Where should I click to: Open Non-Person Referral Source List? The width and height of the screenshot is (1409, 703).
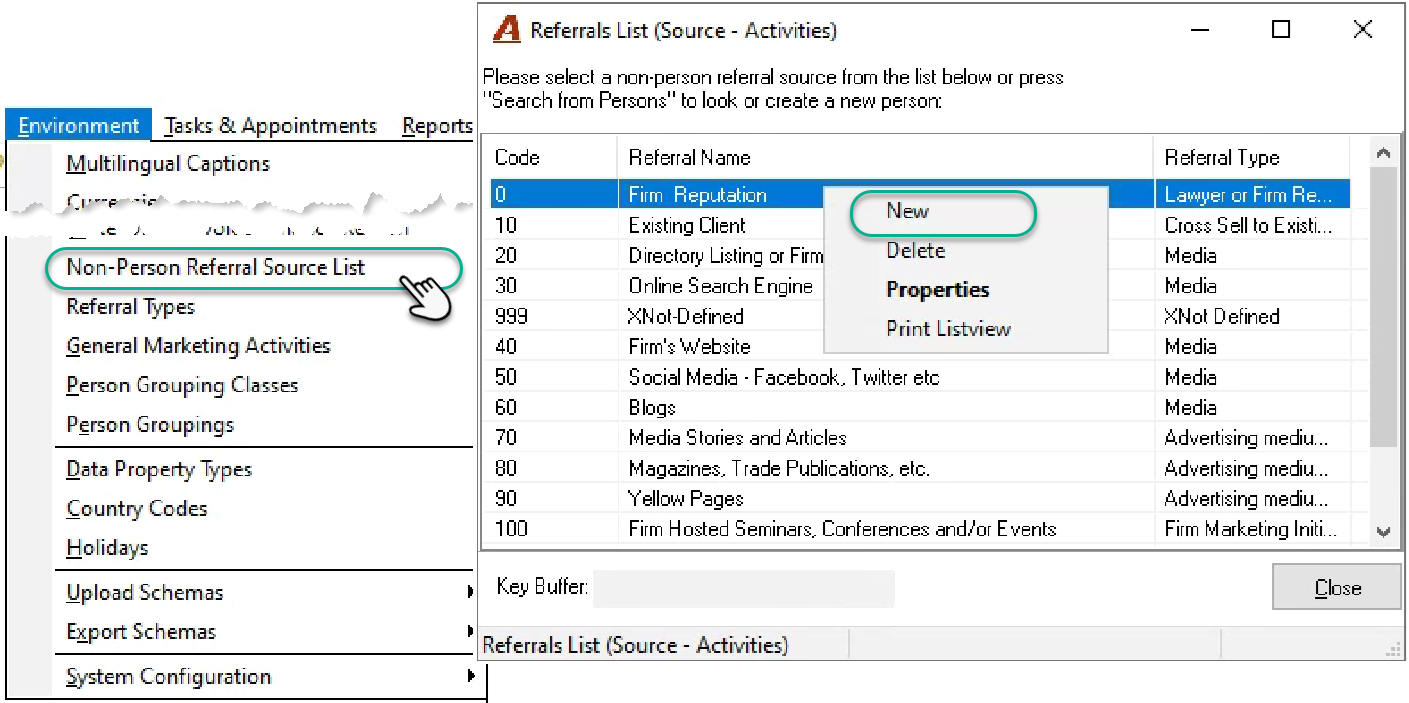[x=216, y=268]
